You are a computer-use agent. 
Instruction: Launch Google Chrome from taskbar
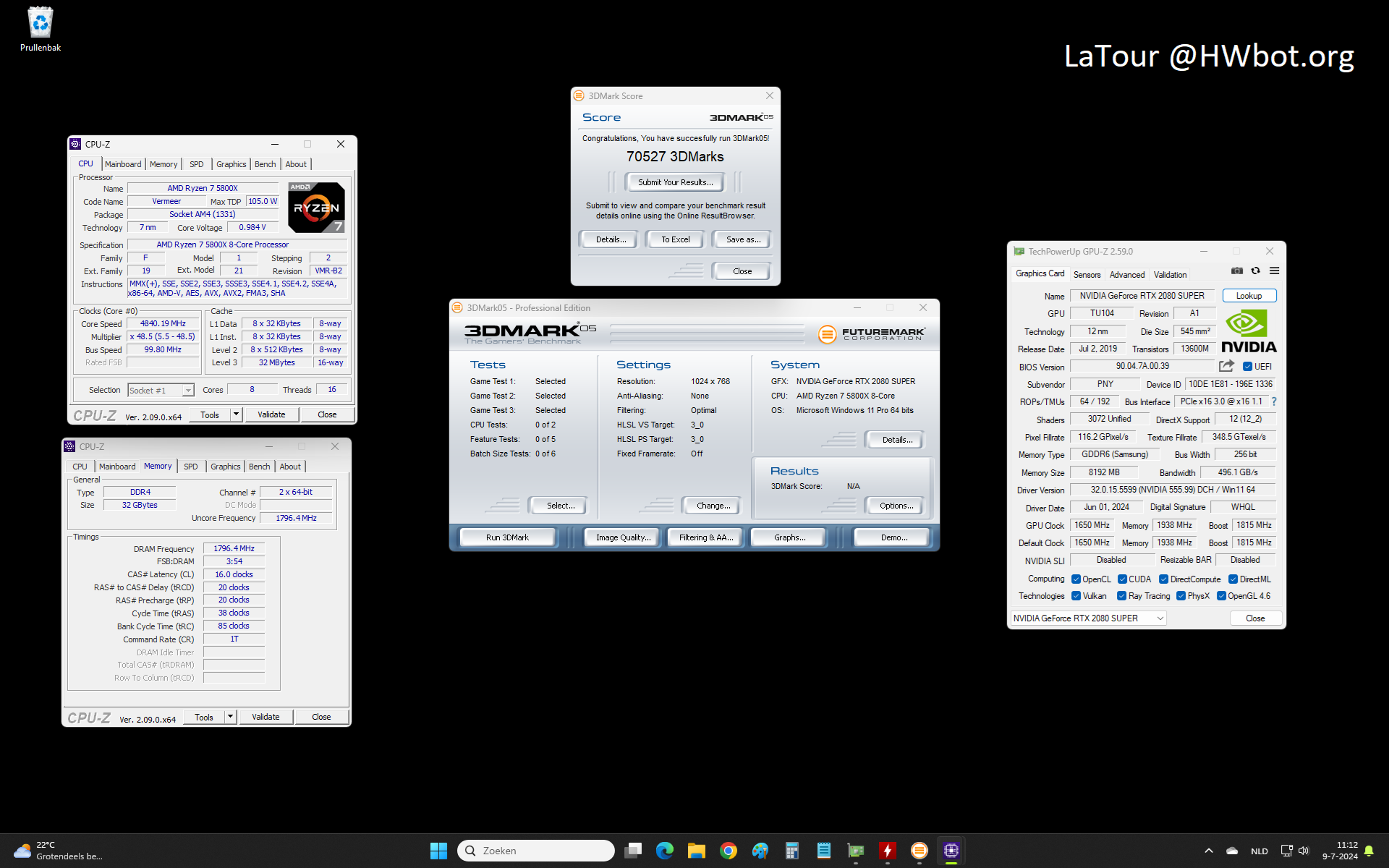pyautogui.click(x=729, y=851)
